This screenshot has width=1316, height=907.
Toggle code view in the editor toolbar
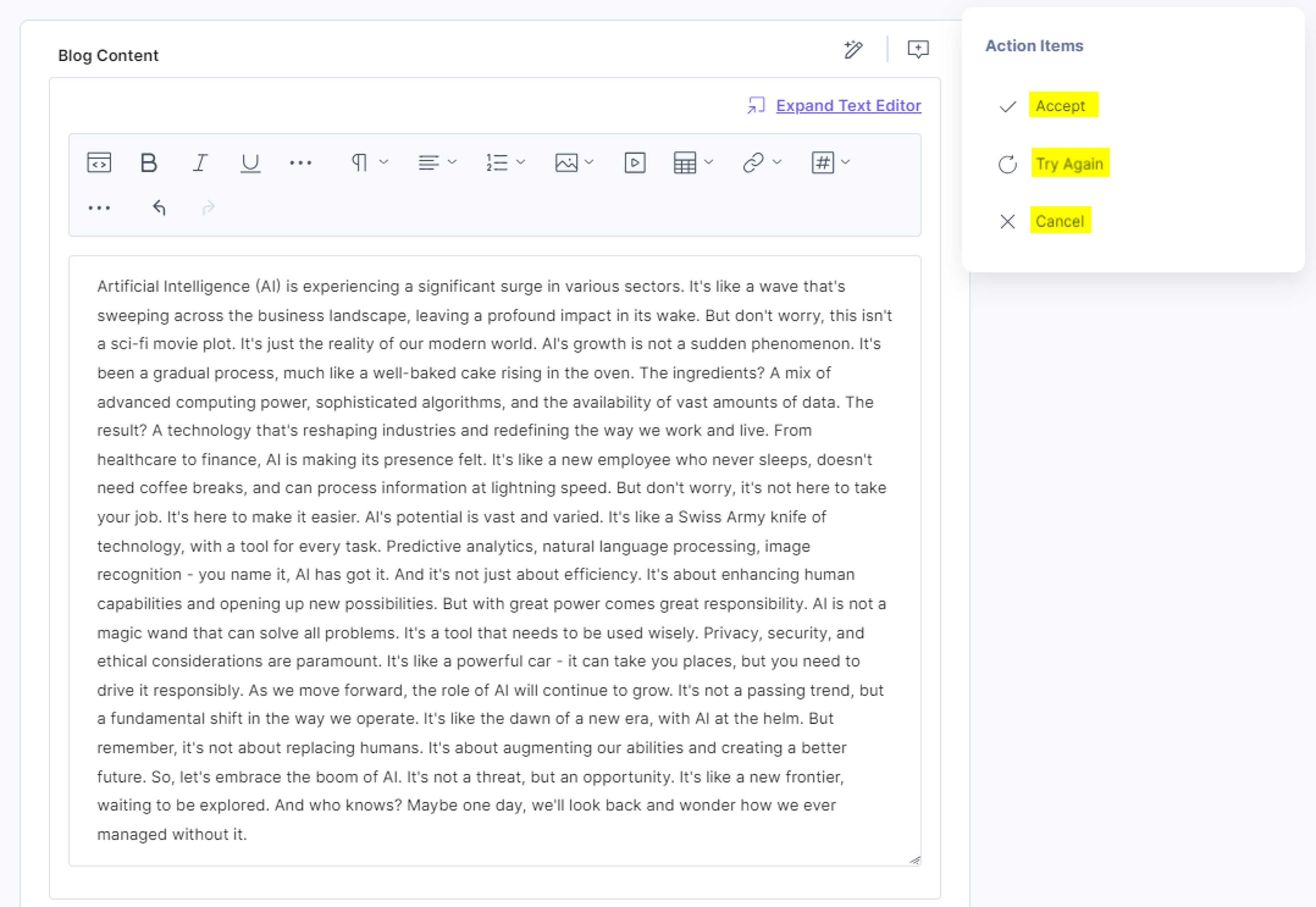[99, 162]
